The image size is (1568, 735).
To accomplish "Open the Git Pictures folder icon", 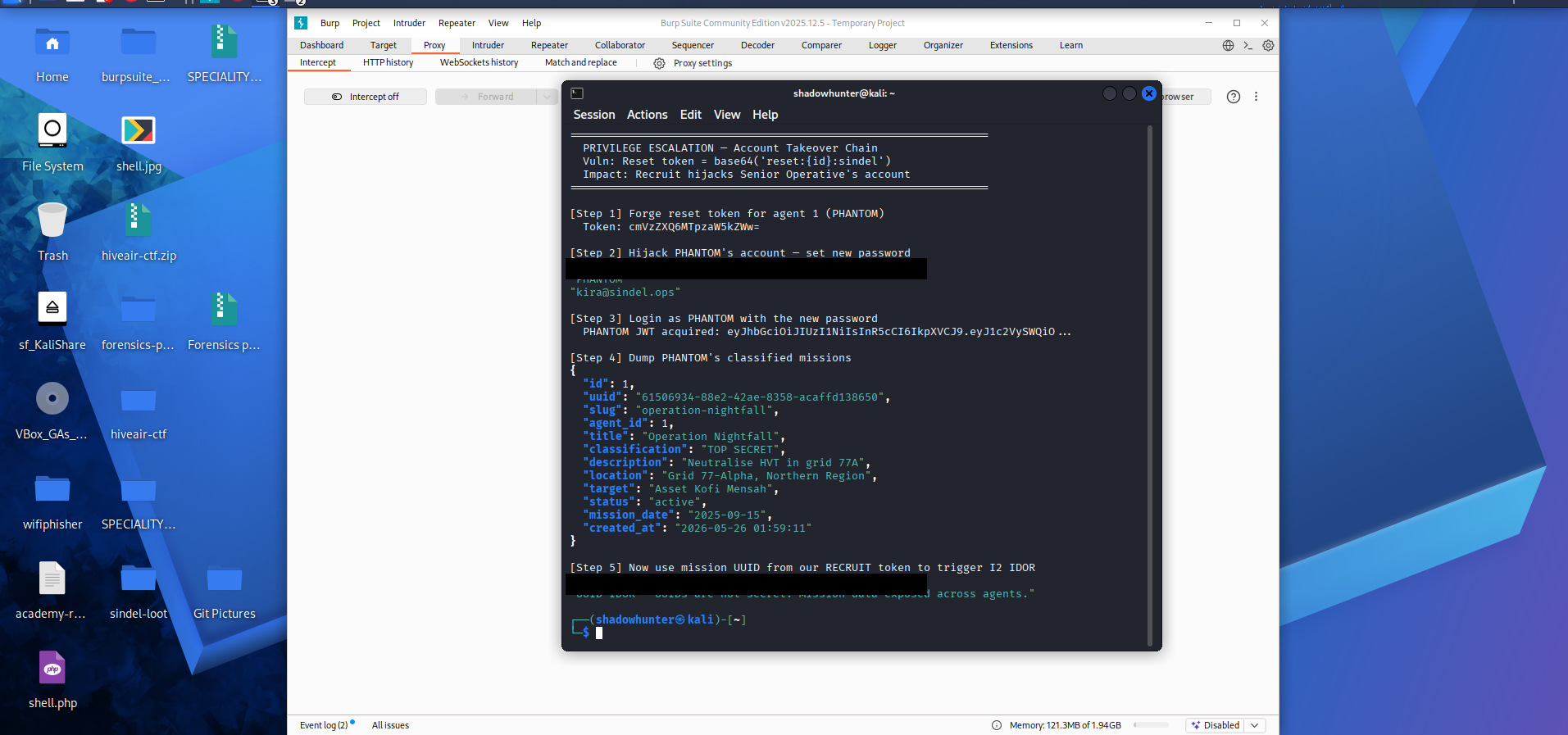I will pyautogui.click(x=224, y=578).
